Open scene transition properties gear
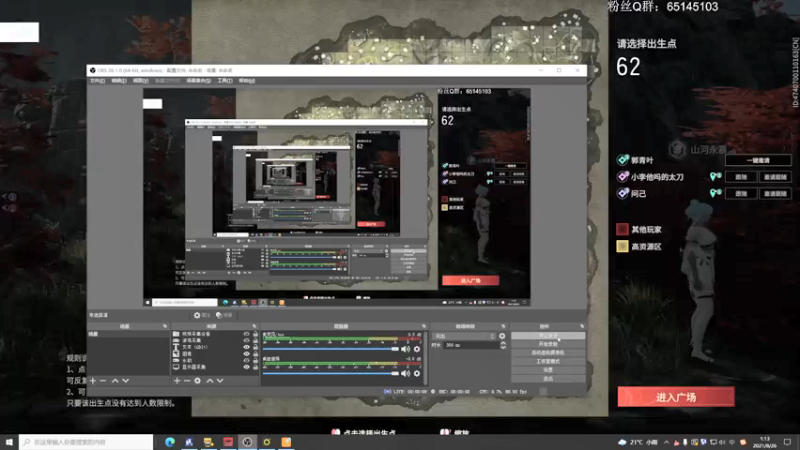Screen dimensions: 800x450 [502, 336]
